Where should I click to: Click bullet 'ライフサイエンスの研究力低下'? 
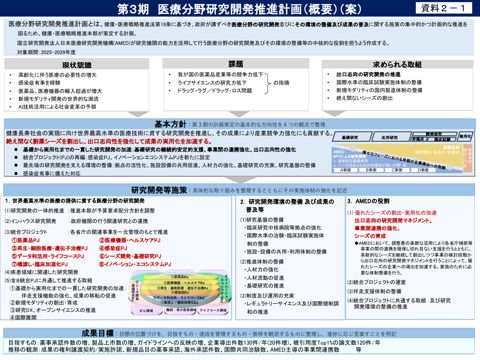[212, 82]
